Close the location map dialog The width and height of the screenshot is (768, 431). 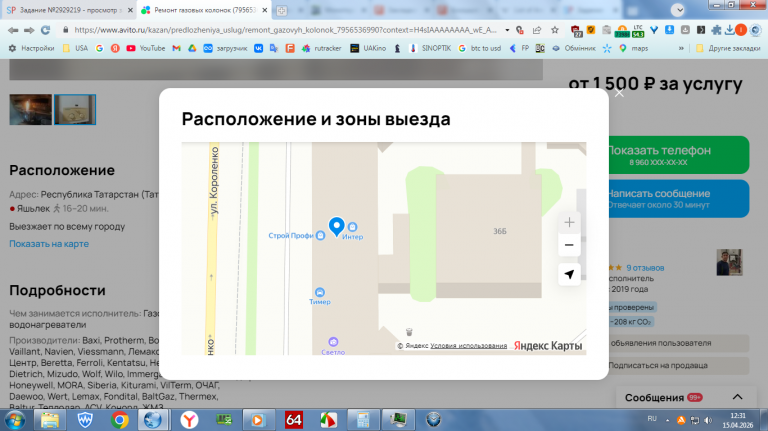point(619,93)
